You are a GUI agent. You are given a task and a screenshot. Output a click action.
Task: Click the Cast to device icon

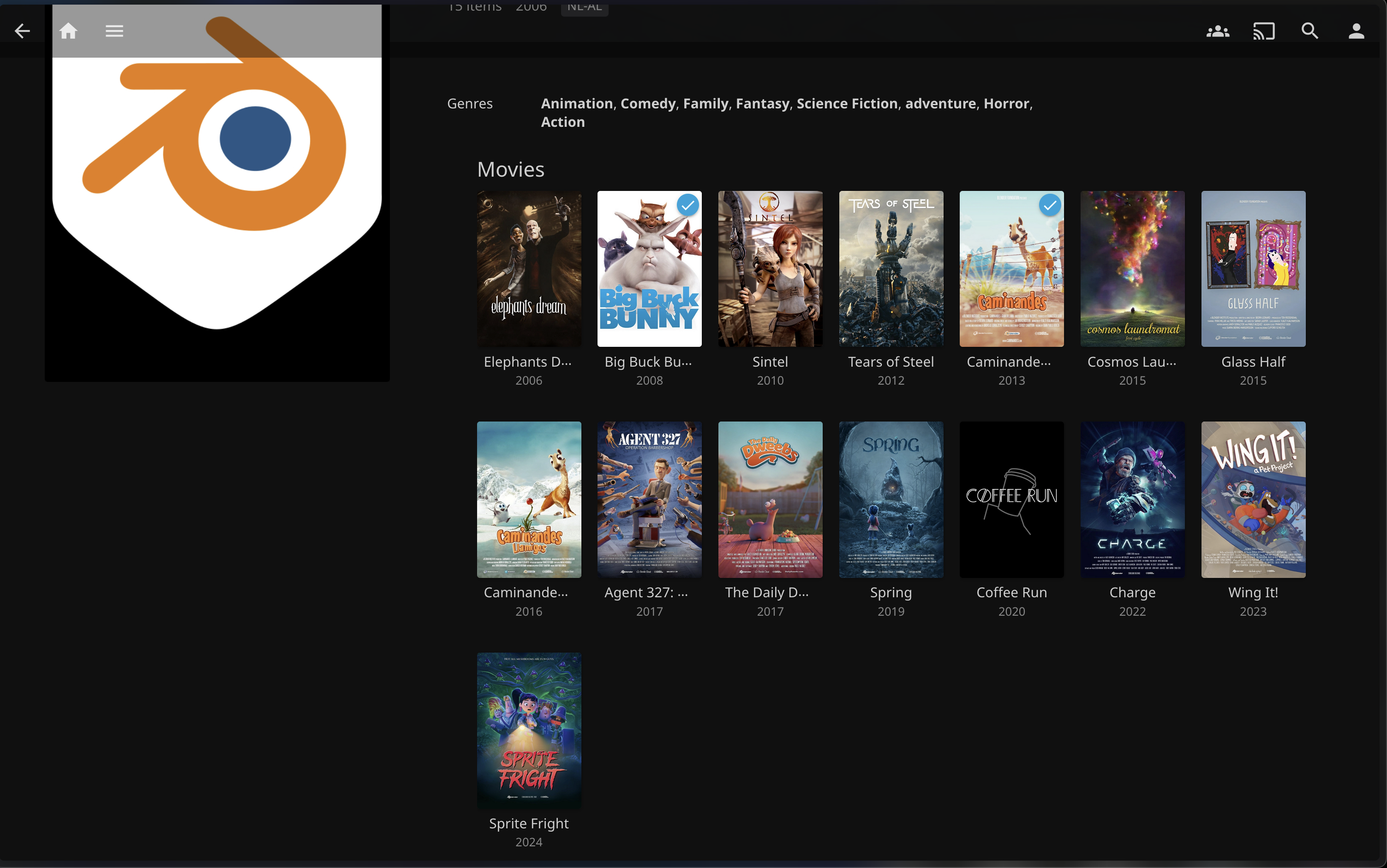1263,31
